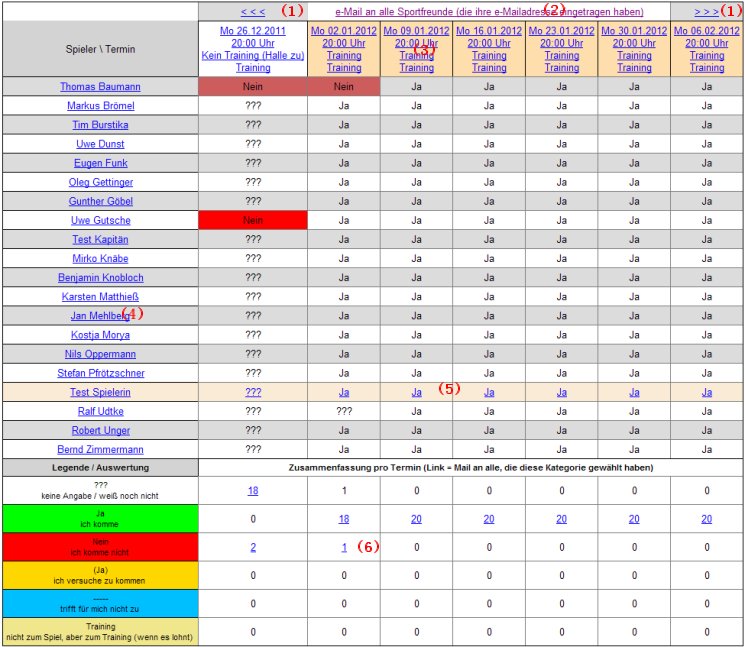The width and height of the screenshot is (745, 647).
Task: Open e-Mail an alle Sportfreunde link
Action: pos(489,11)
